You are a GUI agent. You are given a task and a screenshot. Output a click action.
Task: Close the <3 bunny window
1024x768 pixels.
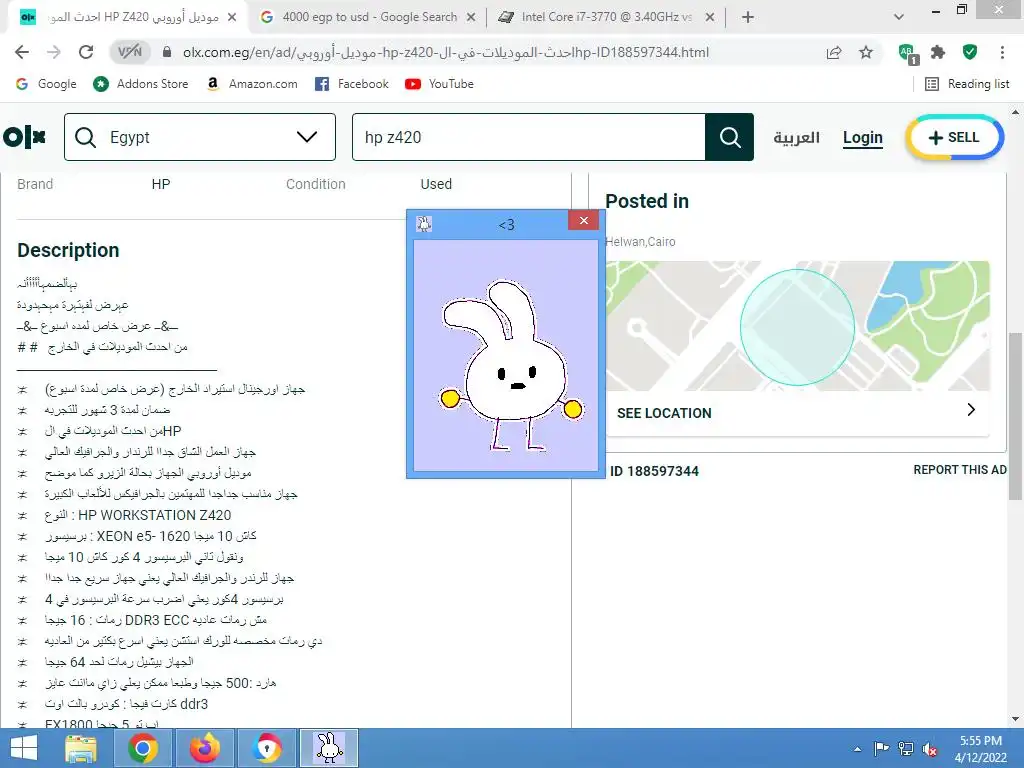pyautogui.click(x=583, y=220)
